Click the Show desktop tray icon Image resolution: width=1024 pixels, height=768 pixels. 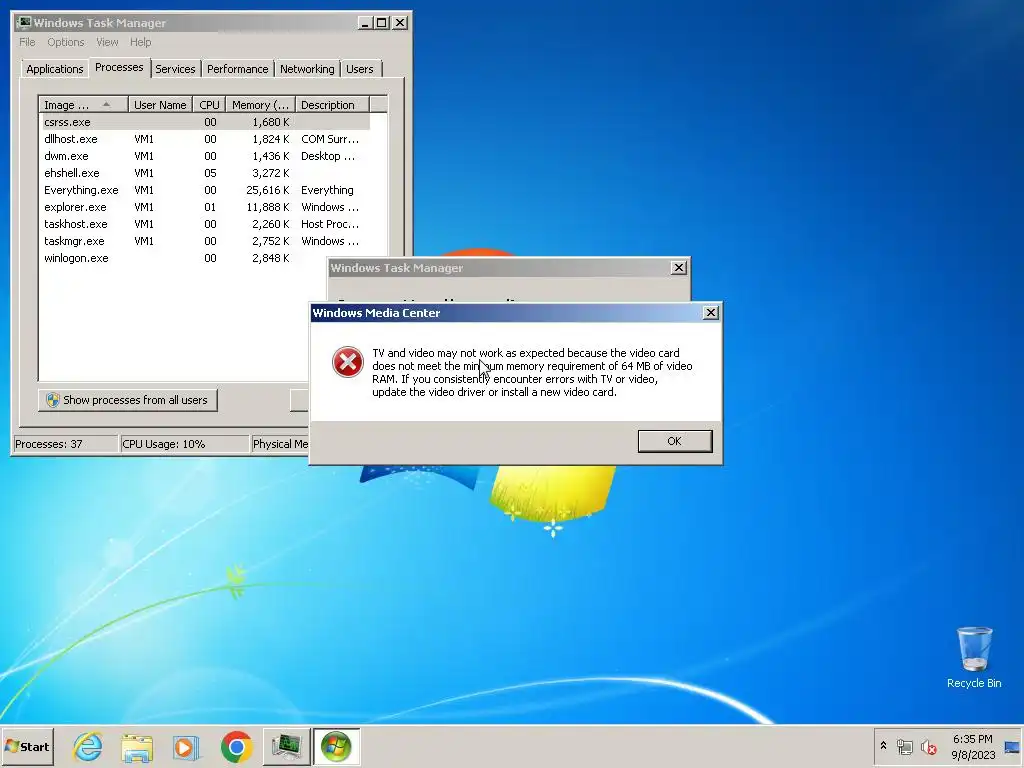click(1012, 746)
